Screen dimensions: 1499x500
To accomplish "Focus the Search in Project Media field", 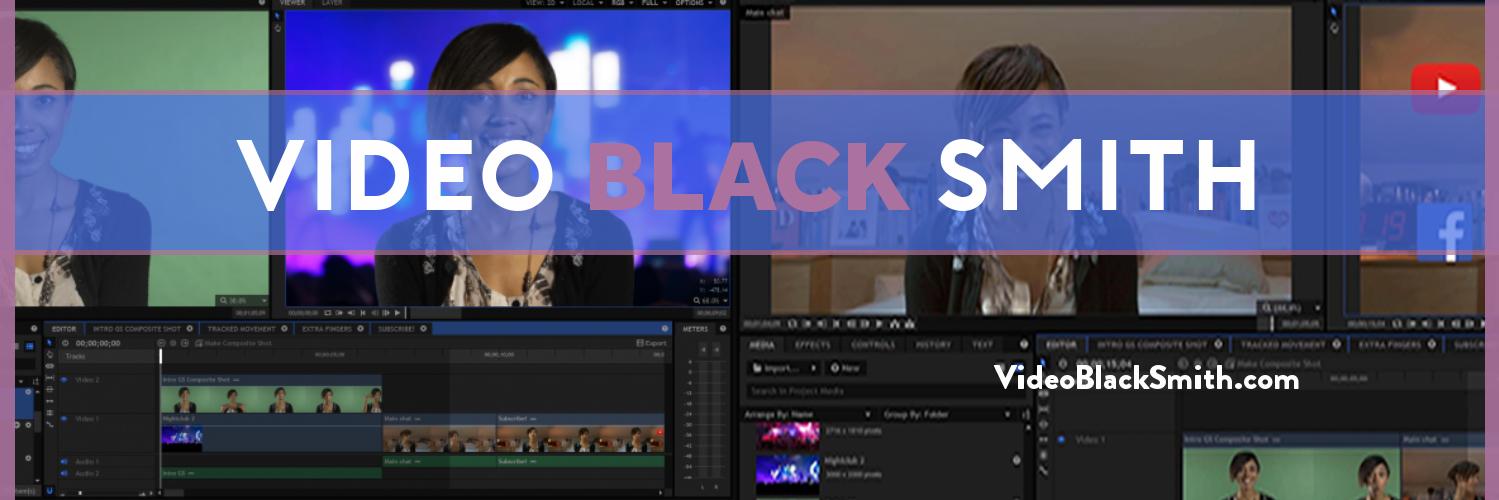I will click(x=884, y=391).
